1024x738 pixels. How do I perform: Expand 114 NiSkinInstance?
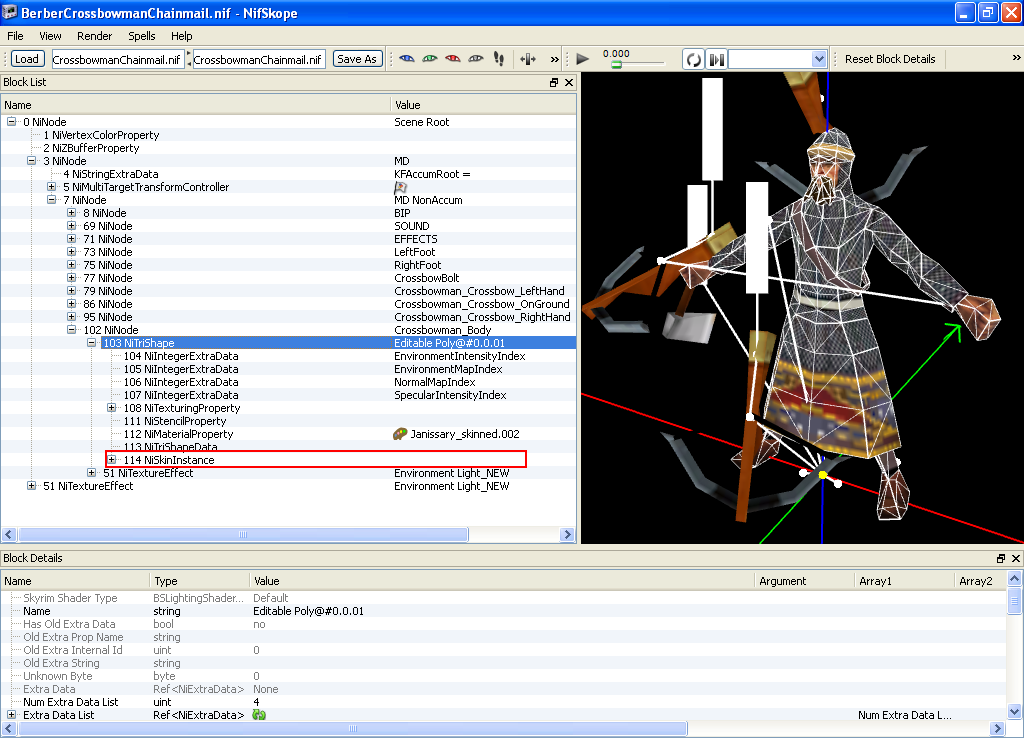112,460
